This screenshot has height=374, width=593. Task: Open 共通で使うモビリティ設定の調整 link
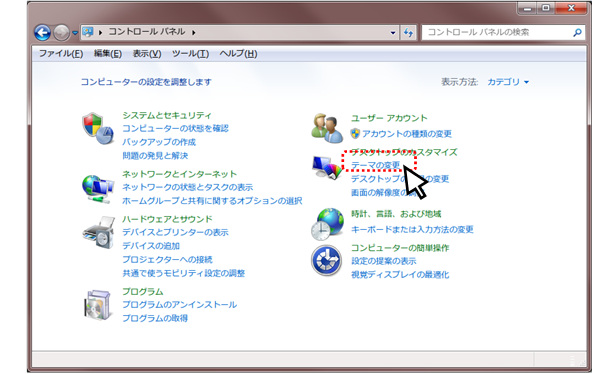pyautogui.click(x=183, y=273)
